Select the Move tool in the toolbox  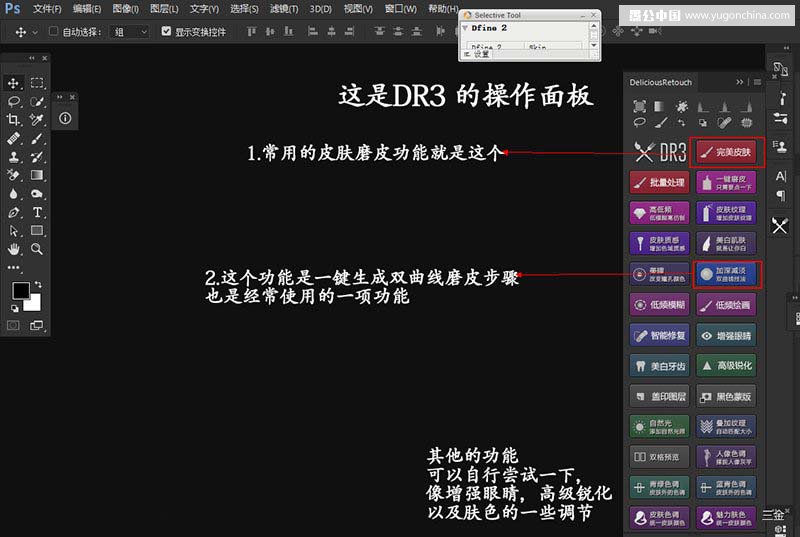point(14,83)
